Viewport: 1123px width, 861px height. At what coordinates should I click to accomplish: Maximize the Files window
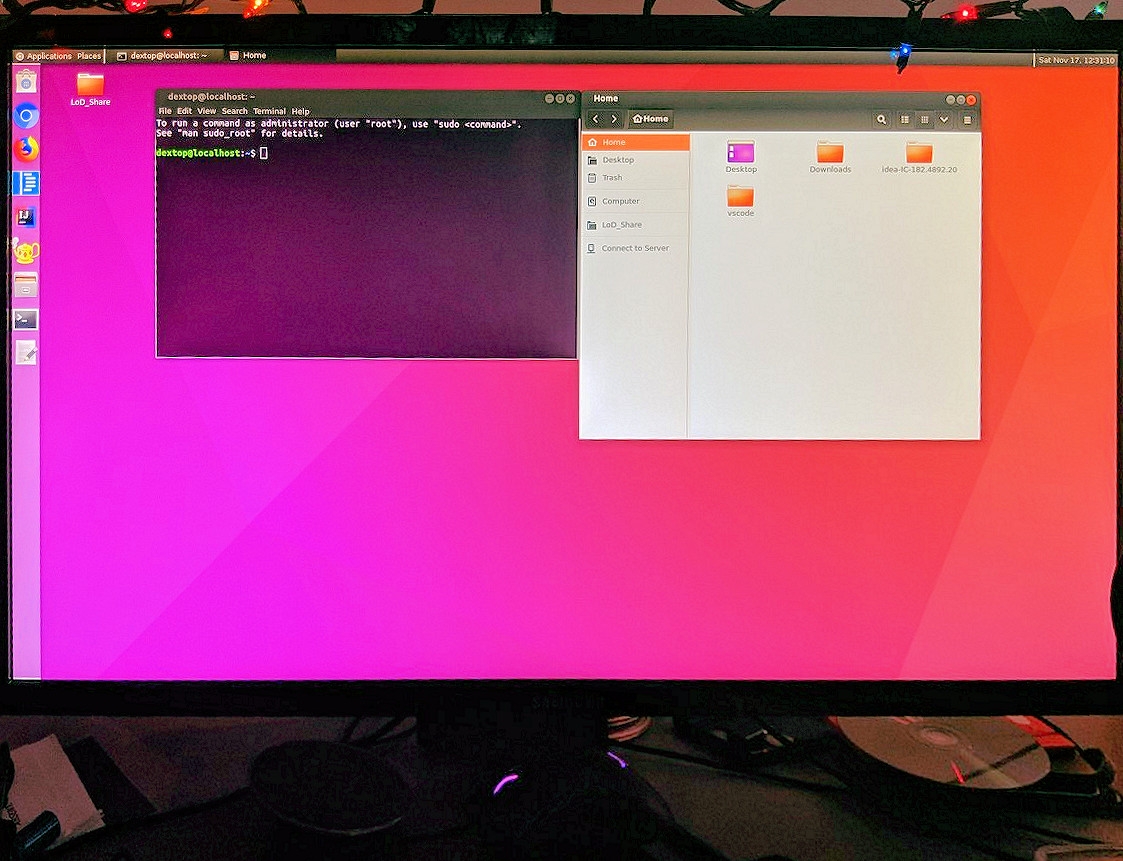tap(960, 100)
